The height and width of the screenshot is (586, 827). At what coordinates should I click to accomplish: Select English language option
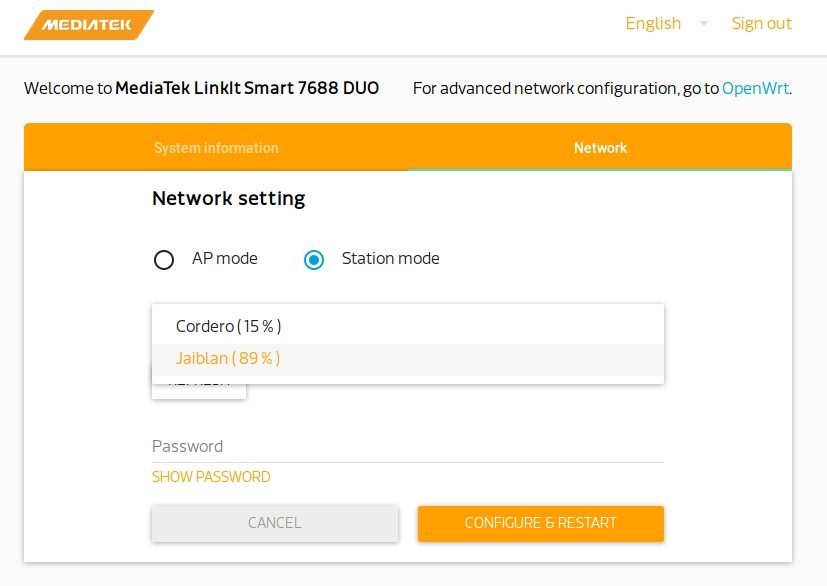[653, 23]
